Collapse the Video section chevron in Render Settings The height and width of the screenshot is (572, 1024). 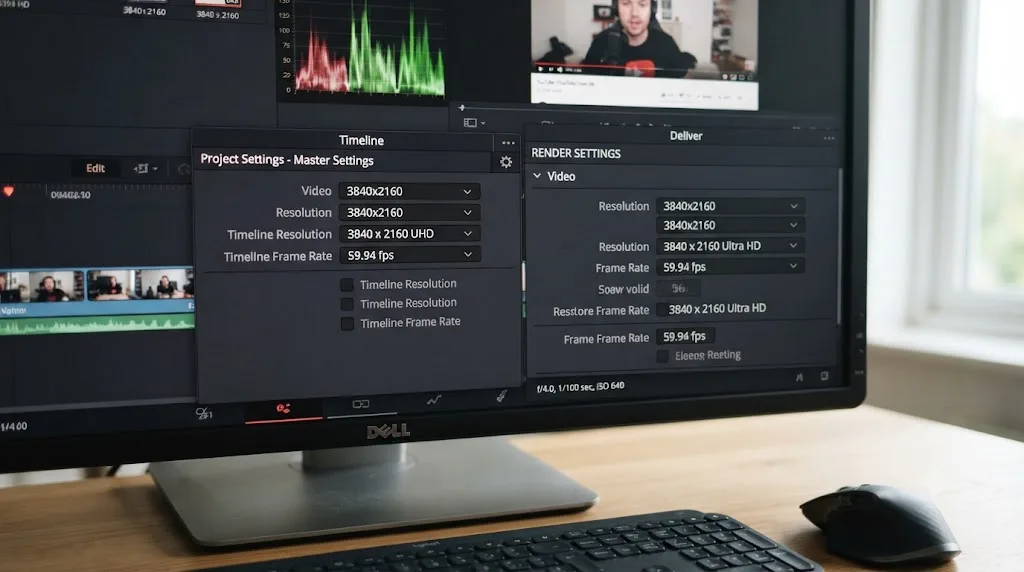click(x=537, y=176)
